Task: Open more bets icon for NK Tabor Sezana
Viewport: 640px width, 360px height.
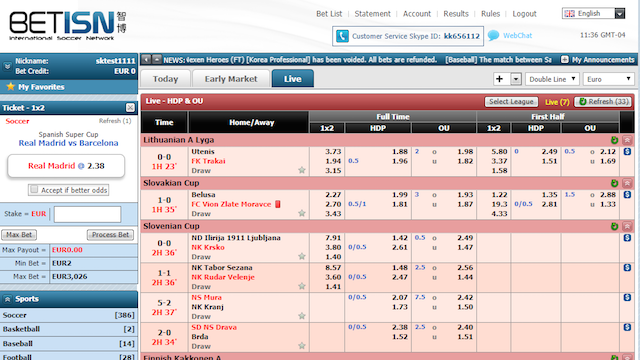Action: pos(627,268)
